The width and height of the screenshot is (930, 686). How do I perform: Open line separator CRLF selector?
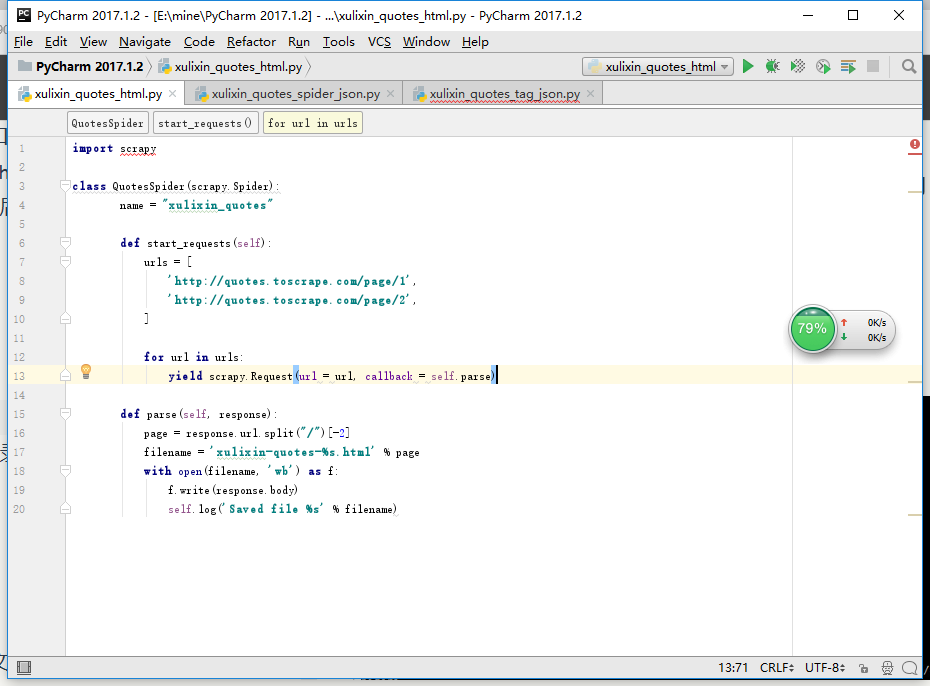[x=776, y=668]
